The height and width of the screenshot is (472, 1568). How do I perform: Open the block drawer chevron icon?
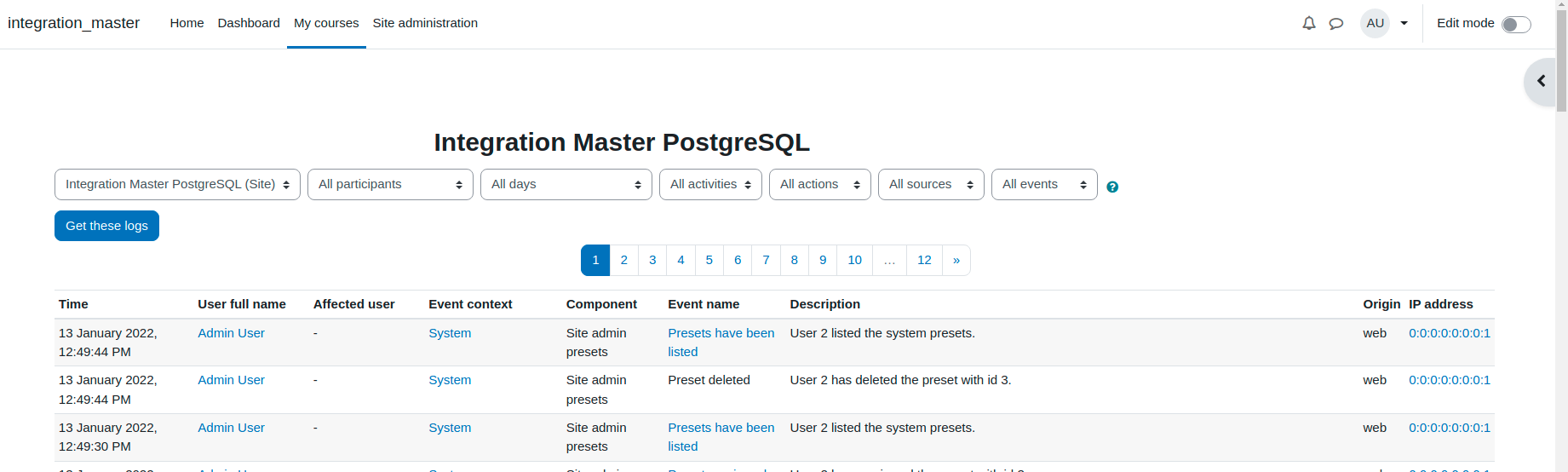point(1542,81)
